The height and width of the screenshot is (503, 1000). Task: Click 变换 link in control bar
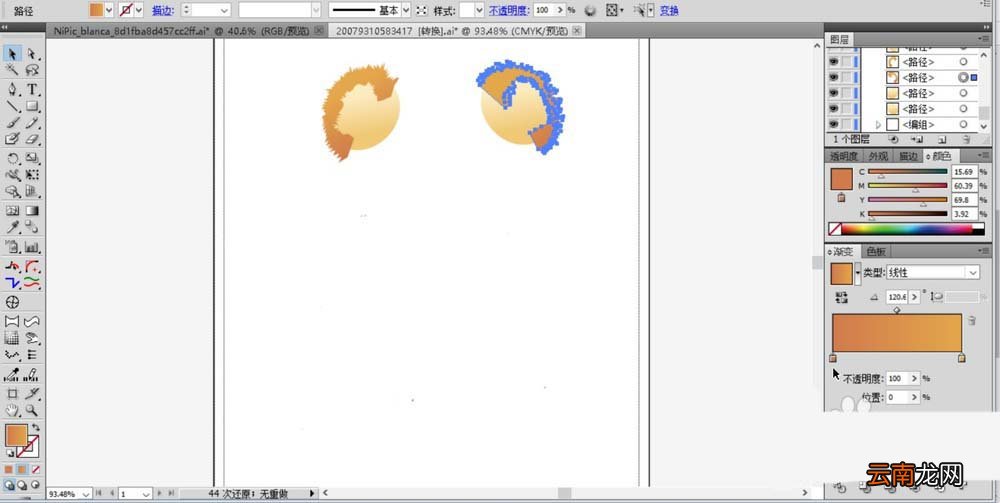(x=669, y=11)
